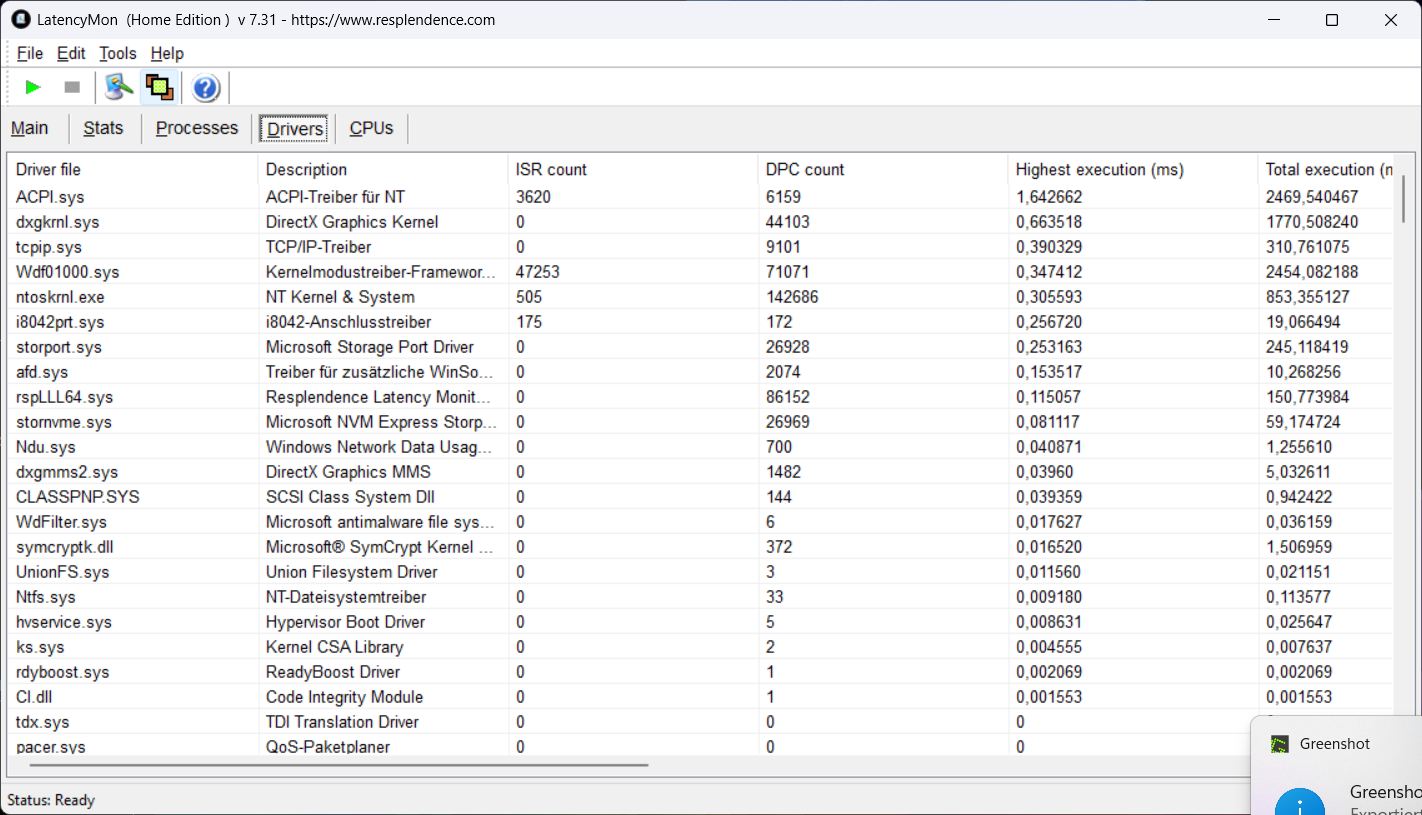The image size is (1422, 815).
Task: Click the 'Status: Ready' status bar text
Action: click(51, 800)
